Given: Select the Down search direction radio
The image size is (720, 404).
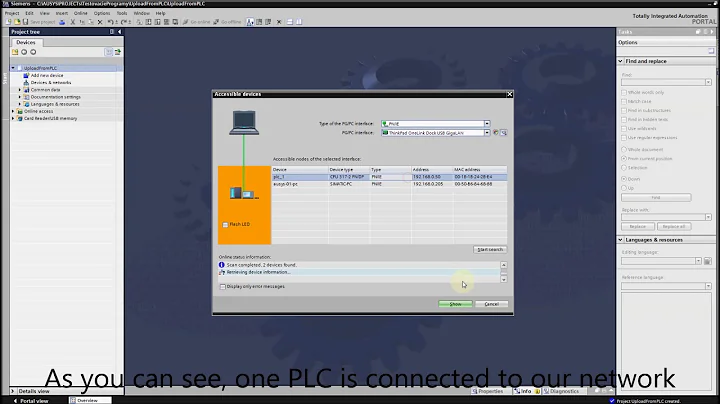Looking at the screenshot, I should [624, 179].
